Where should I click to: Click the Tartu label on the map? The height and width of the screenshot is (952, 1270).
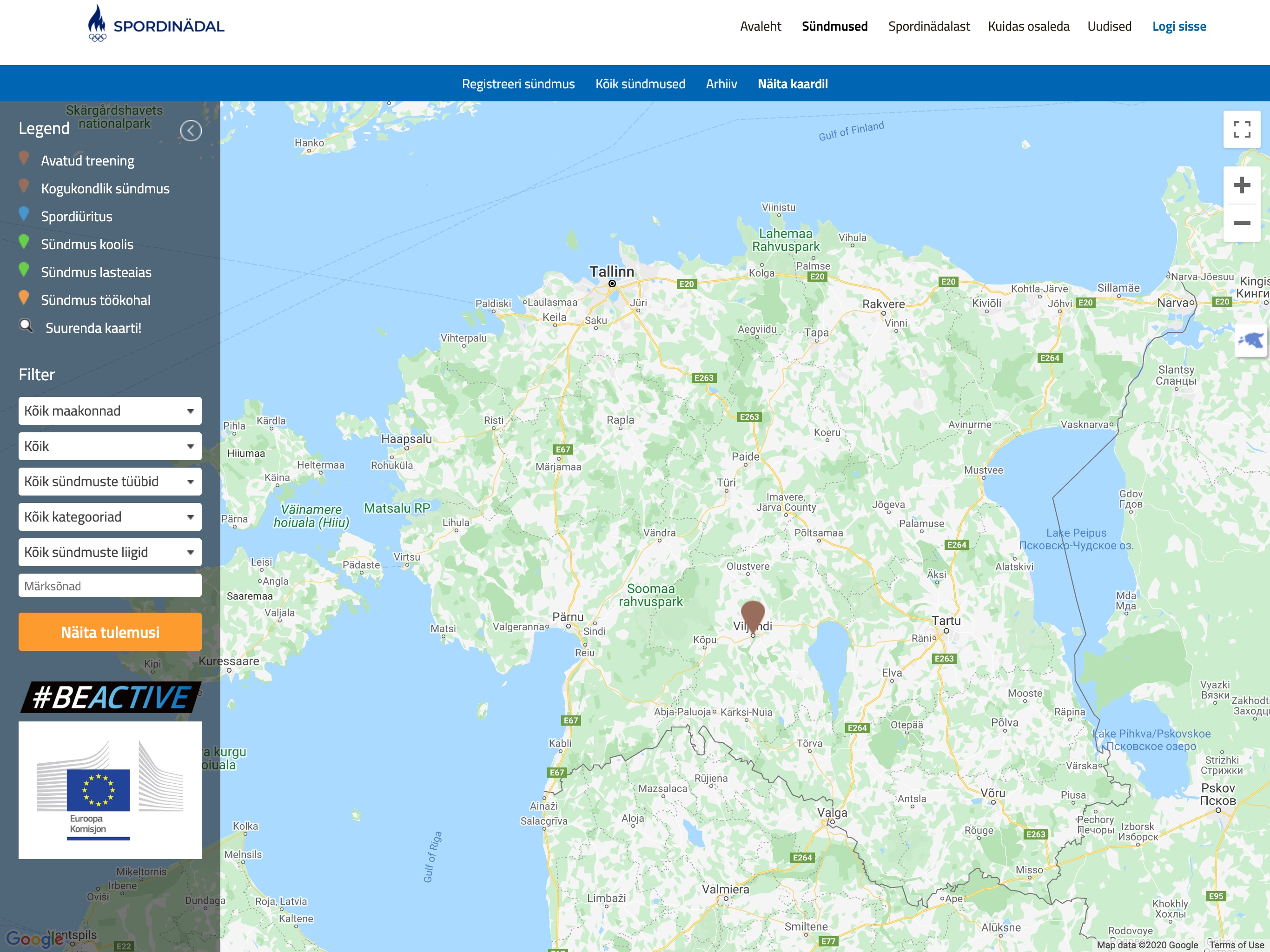pyautogui.click(x=946, y=620)
